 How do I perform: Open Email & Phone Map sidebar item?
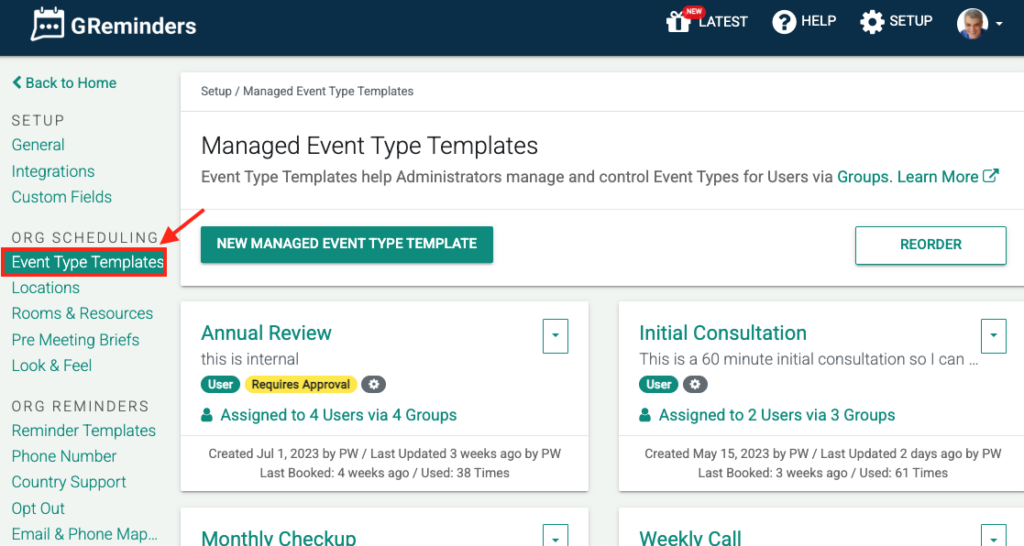click(84, 534)
